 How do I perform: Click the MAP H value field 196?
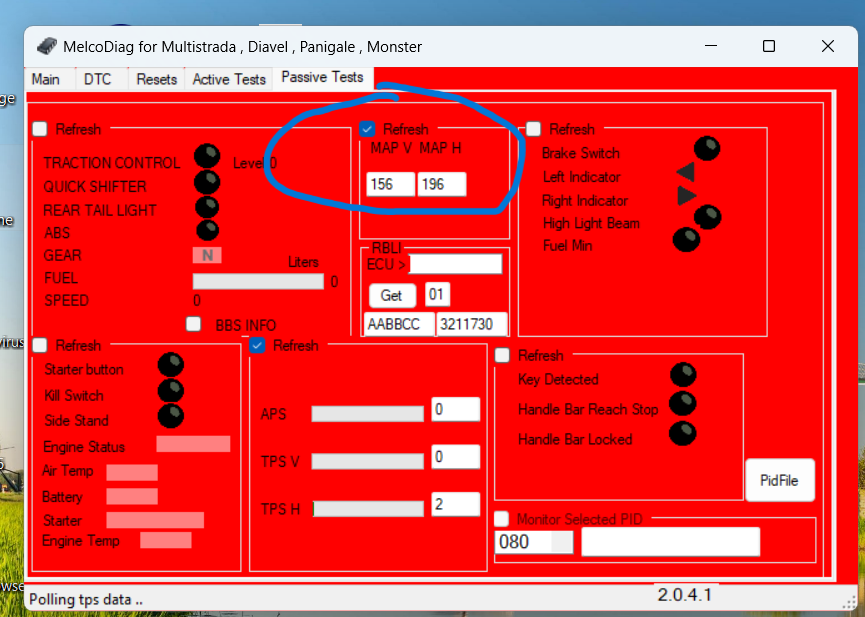[442, 184]
